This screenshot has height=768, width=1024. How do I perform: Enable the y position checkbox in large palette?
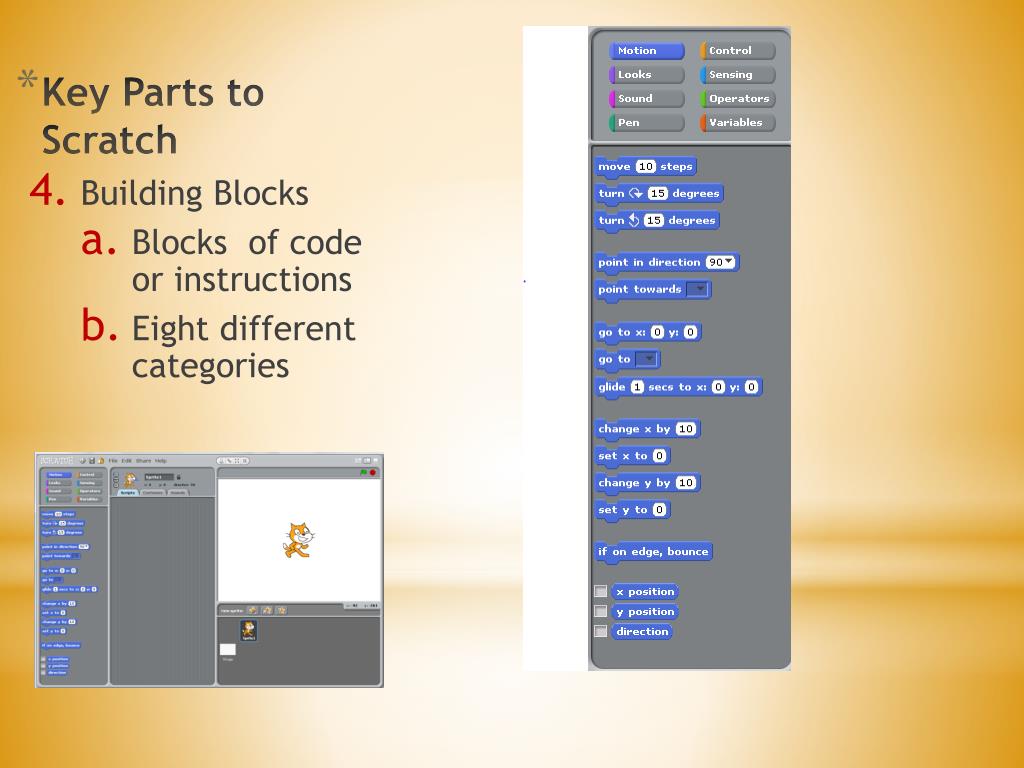pyautogui.click(x=601, y=611)
